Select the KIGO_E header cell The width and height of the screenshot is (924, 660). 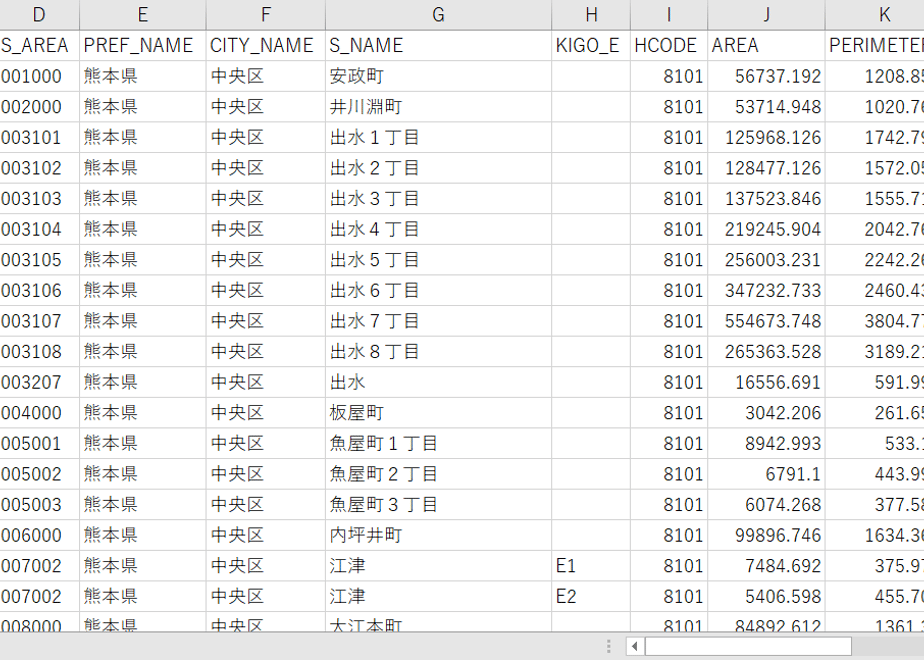click(591, 45)
